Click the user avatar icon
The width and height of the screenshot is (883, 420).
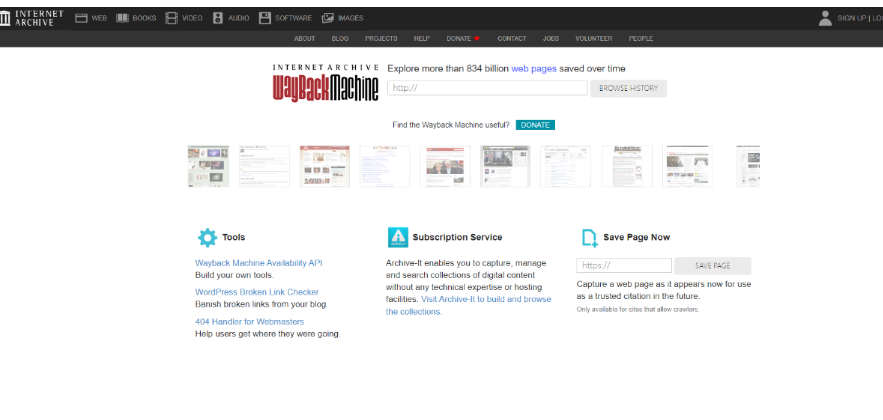click(x=825, y=18)
